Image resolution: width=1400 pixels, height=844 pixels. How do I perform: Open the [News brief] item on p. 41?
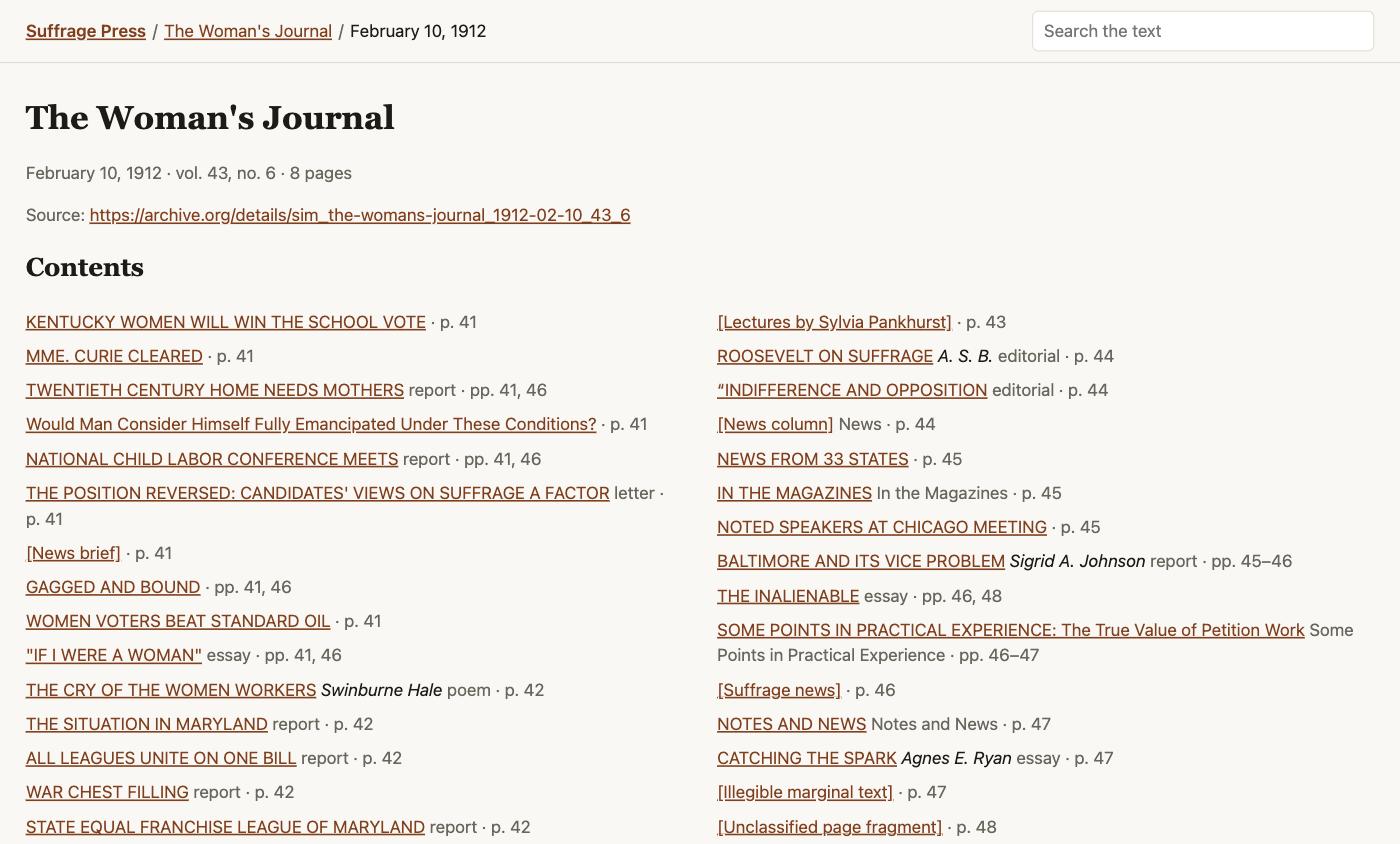[73, 553]
